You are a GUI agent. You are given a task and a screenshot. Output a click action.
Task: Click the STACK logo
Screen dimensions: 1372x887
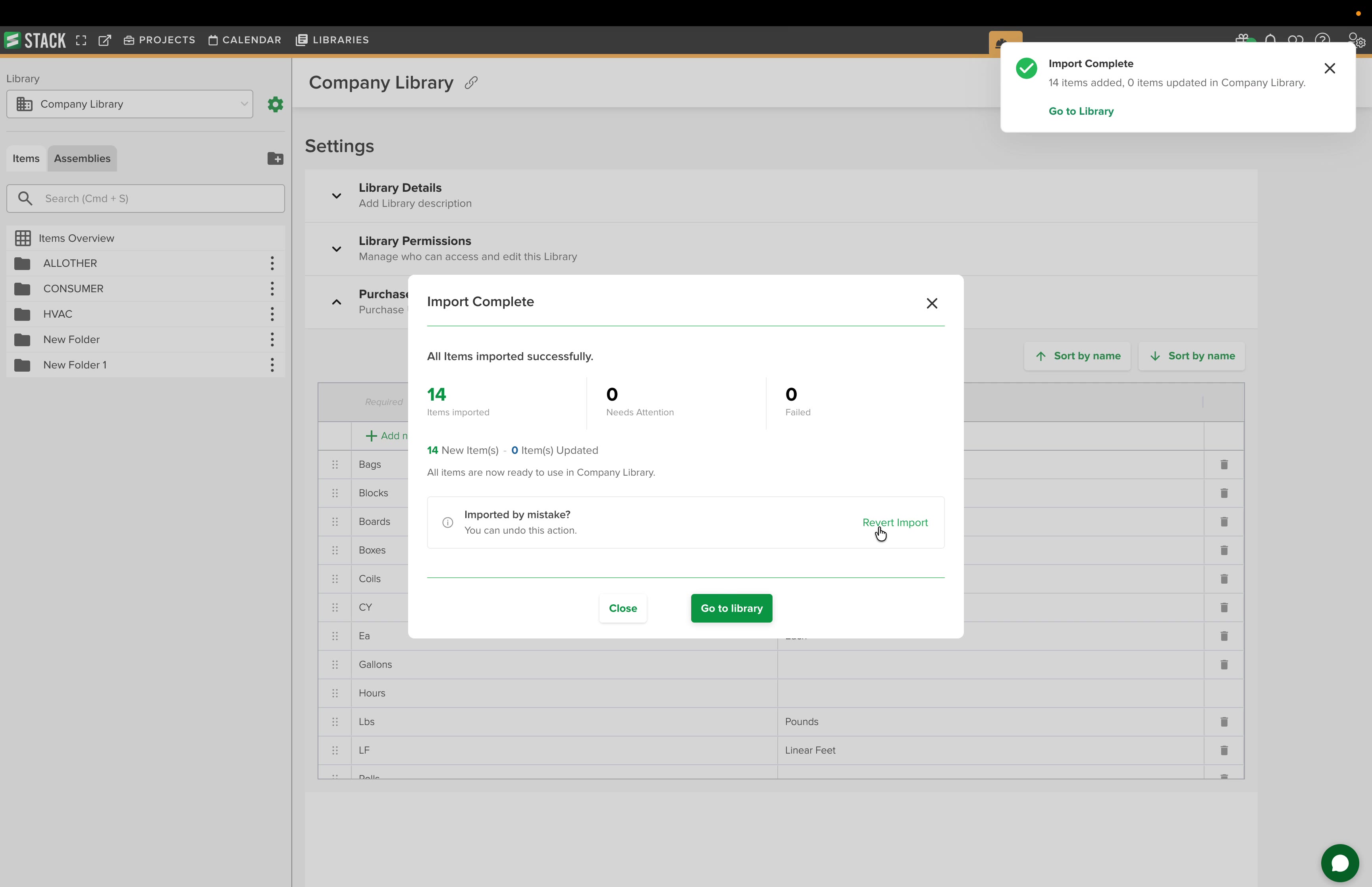(35, 40)
